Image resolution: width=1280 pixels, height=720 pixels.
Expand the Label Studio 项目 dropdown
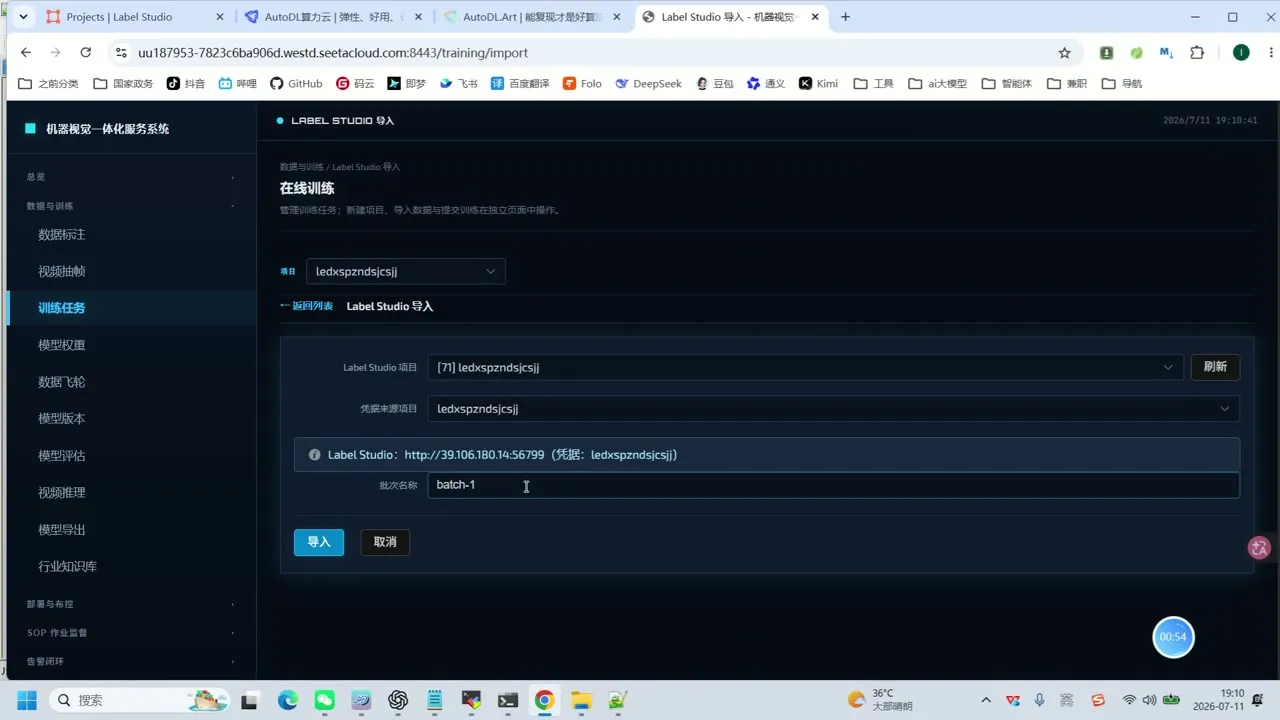click(805, 367)
